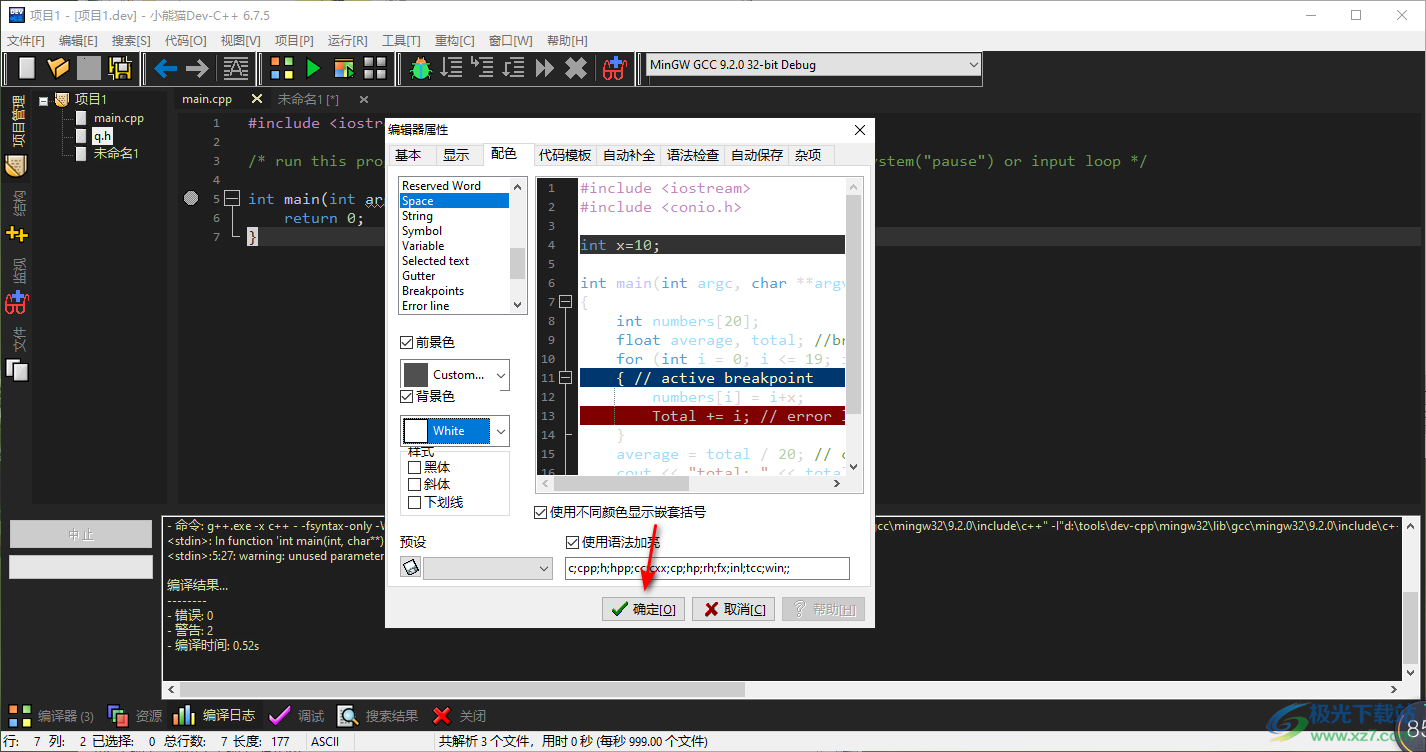Click the gray Rebuild All icon

375,68
